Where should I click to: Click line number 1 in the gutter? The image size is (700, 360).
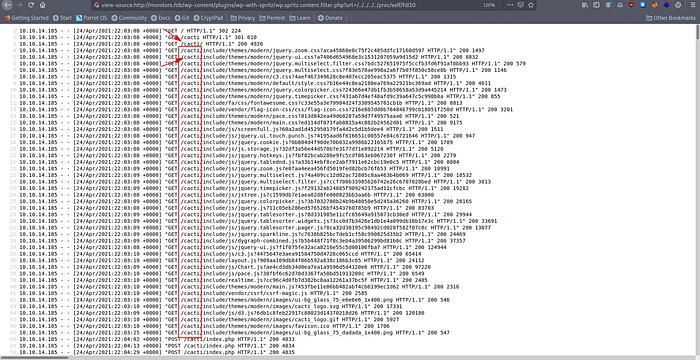coord(15,31)
